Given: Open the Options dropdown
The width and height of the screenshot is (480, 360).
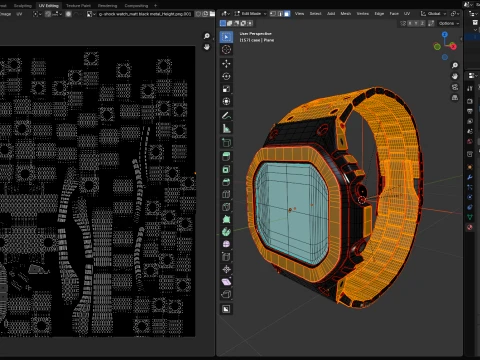Looking at the screenshot, I should pos(449,23).
